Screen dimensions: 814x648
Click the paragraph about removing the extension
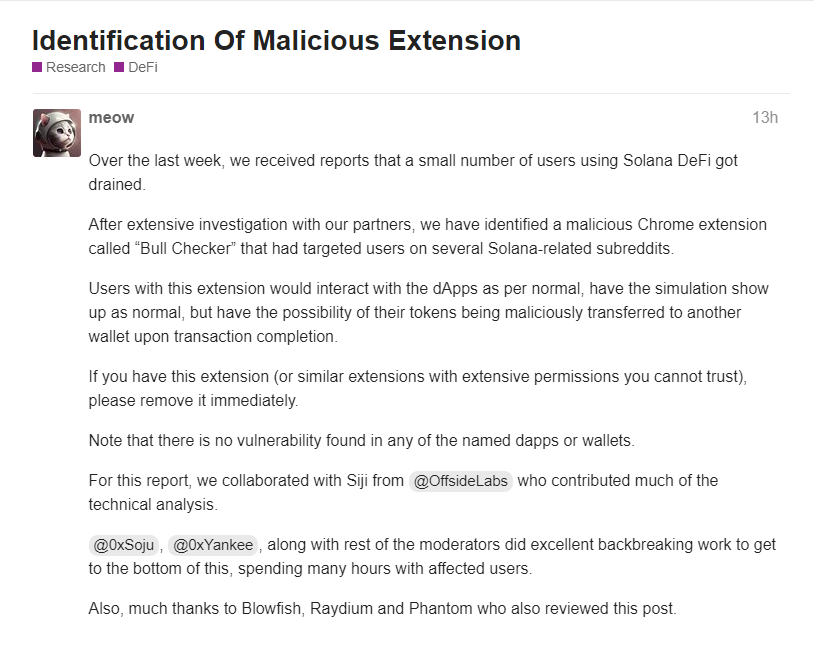click(417, 388)
